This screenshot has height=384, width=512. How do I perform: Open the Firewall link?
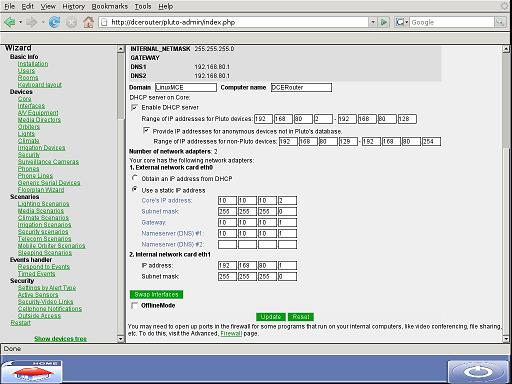point(231,333)
